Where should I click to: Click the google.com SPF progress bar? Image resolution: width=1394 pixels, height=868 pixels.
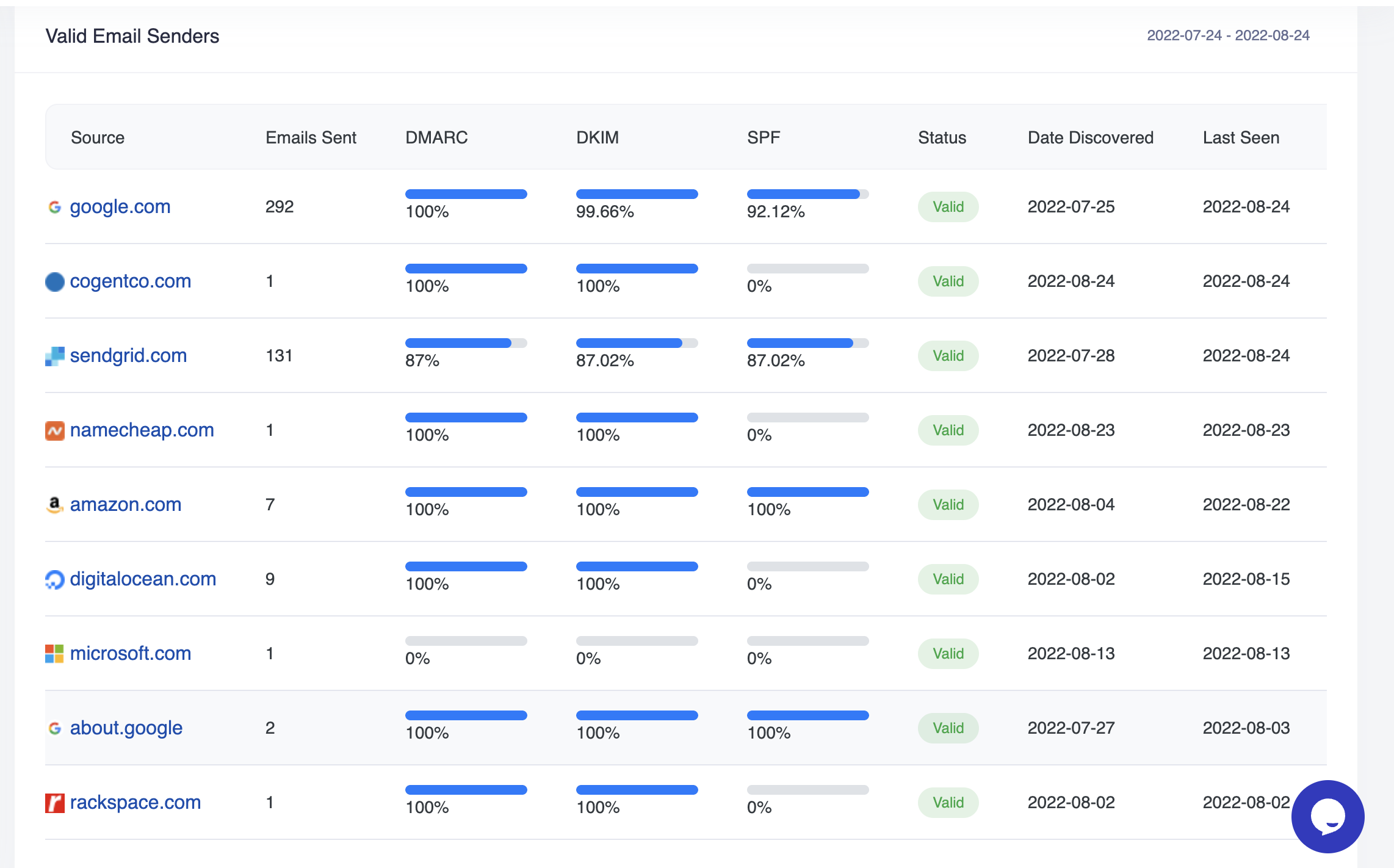pyautogui.click(x=807, y=194)
